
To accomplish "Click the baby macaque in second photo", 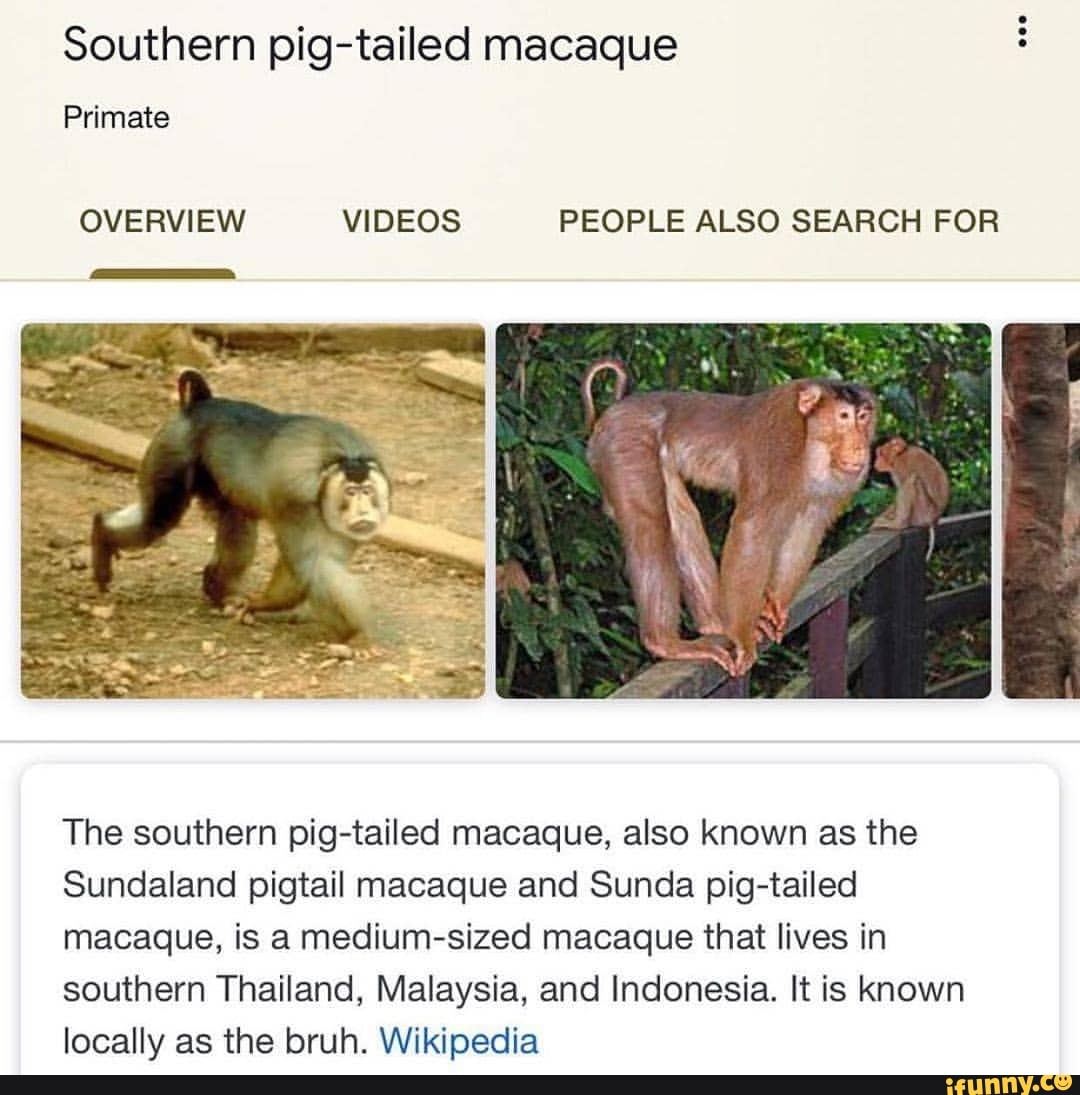I will [x=911, y=484].
